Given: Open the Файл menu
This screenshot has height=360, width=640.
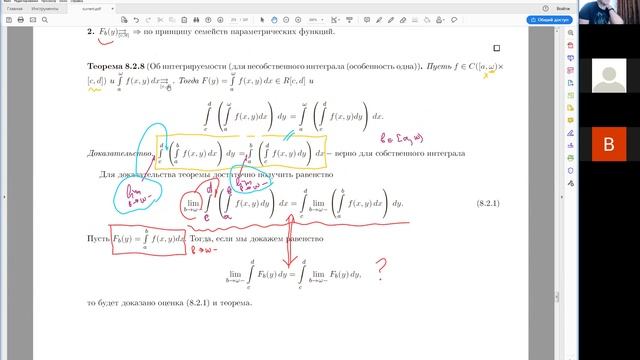Looking at the screenshot, I should (7, 1).
